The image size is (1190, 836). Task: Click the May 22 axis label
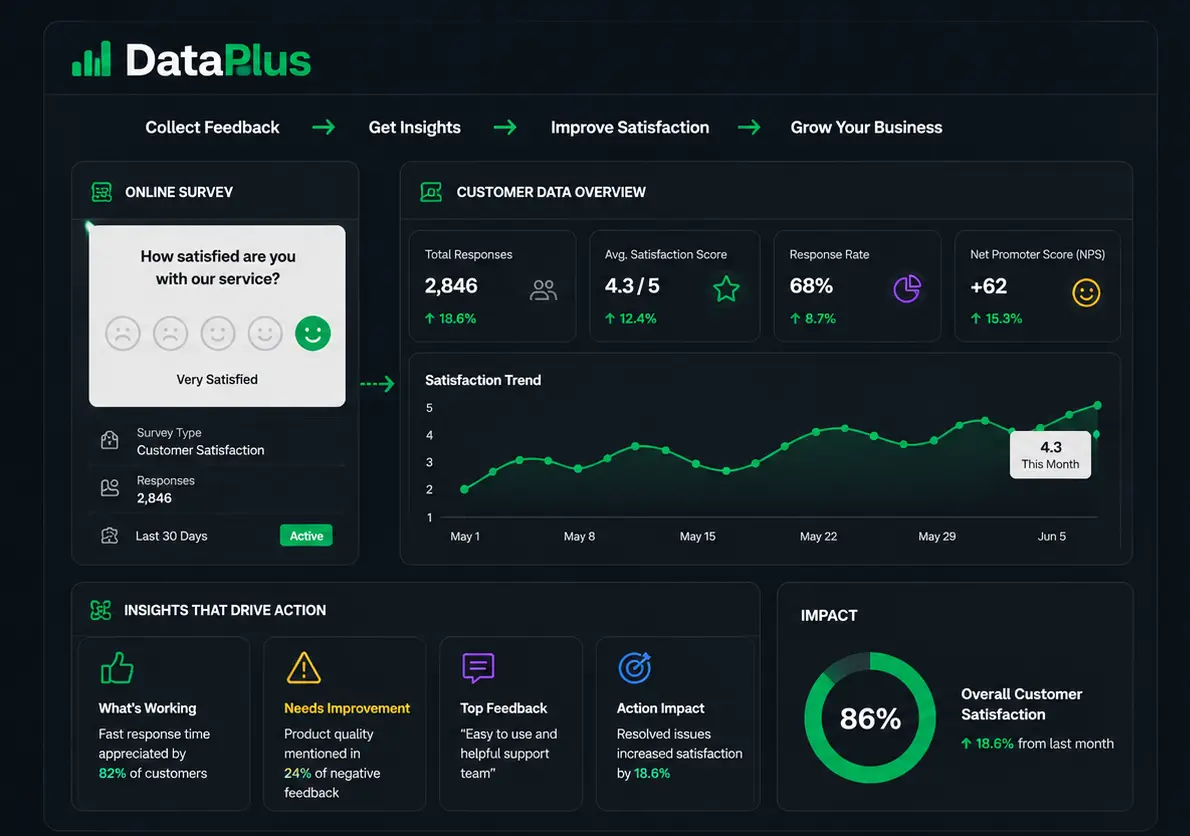[x=818, y=536]
